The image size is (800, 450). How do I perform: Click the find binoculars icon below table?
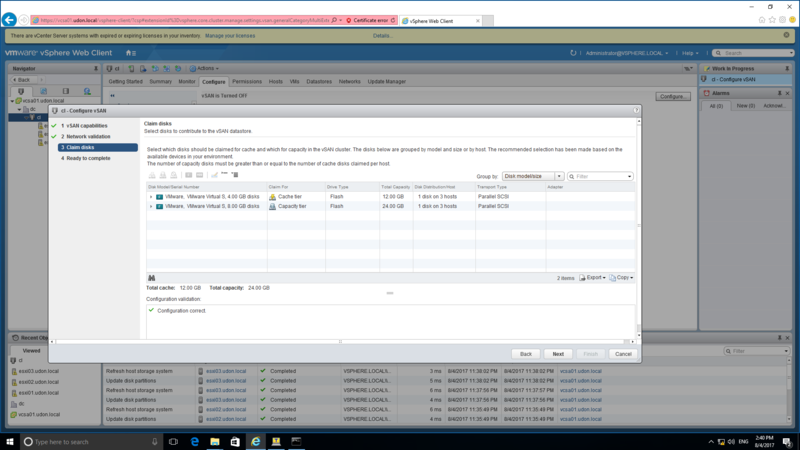tap(152, 278)
